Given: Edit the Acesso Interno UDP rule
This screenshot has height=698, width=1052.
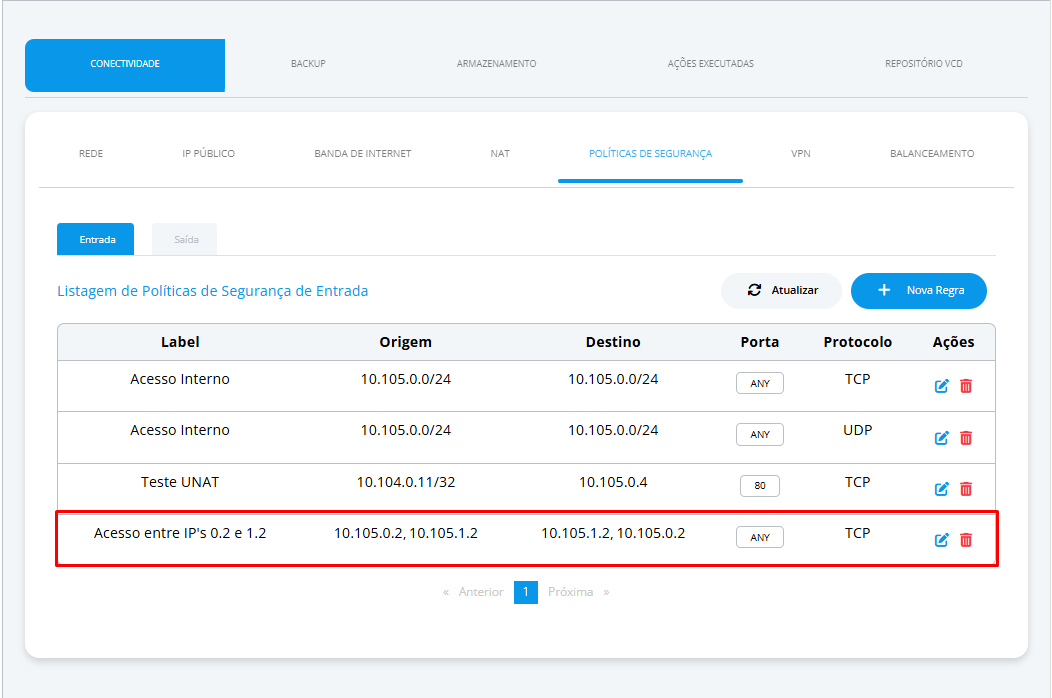Looking at the screenshot, I should point(941,438).
